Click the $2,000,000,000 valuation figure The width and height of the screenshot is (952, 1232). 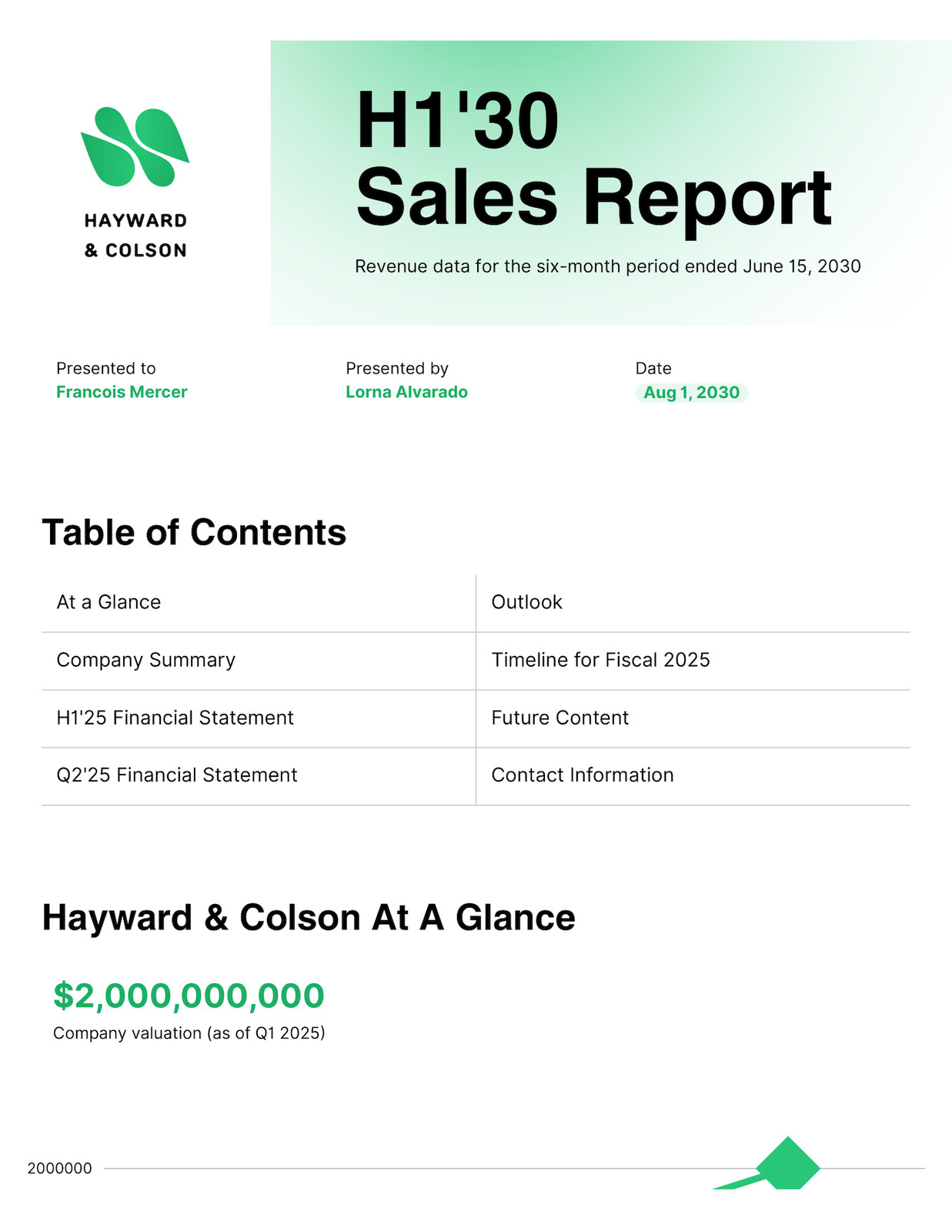(x=189, y=996)
